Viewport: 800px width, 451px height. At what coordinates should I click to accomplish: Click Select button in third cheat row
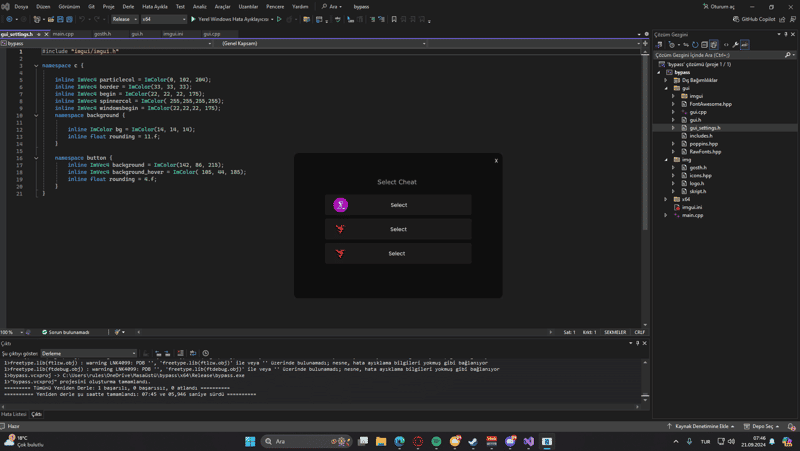pyautogui.click(x=398, y=254)
